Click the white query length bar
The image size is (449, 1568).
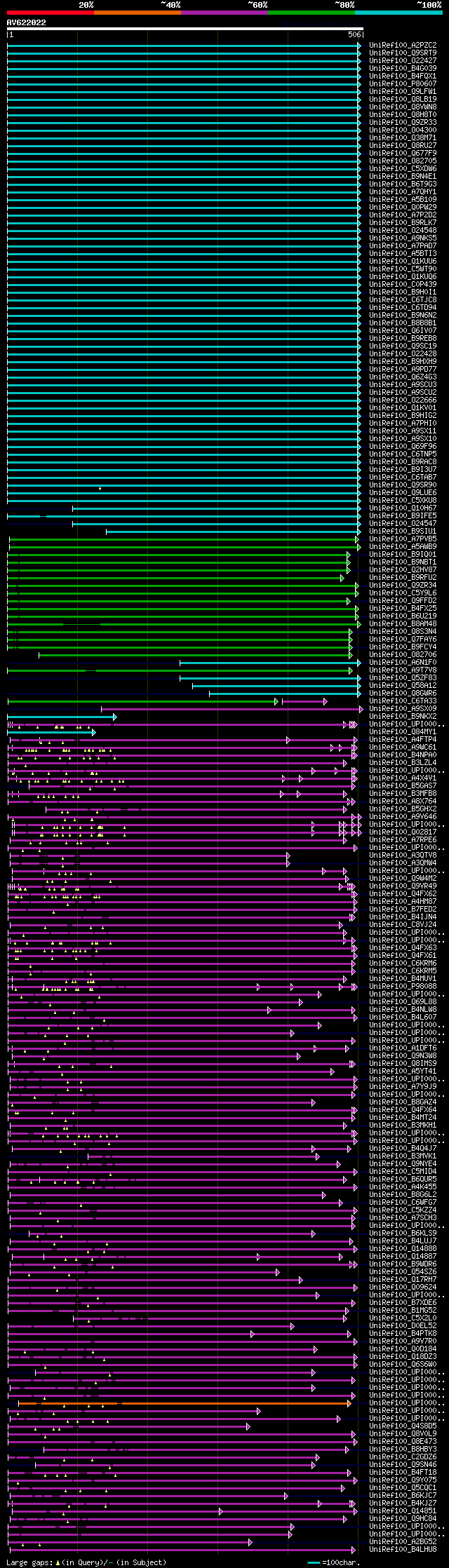pyautogui.click(x=185, y=29)
